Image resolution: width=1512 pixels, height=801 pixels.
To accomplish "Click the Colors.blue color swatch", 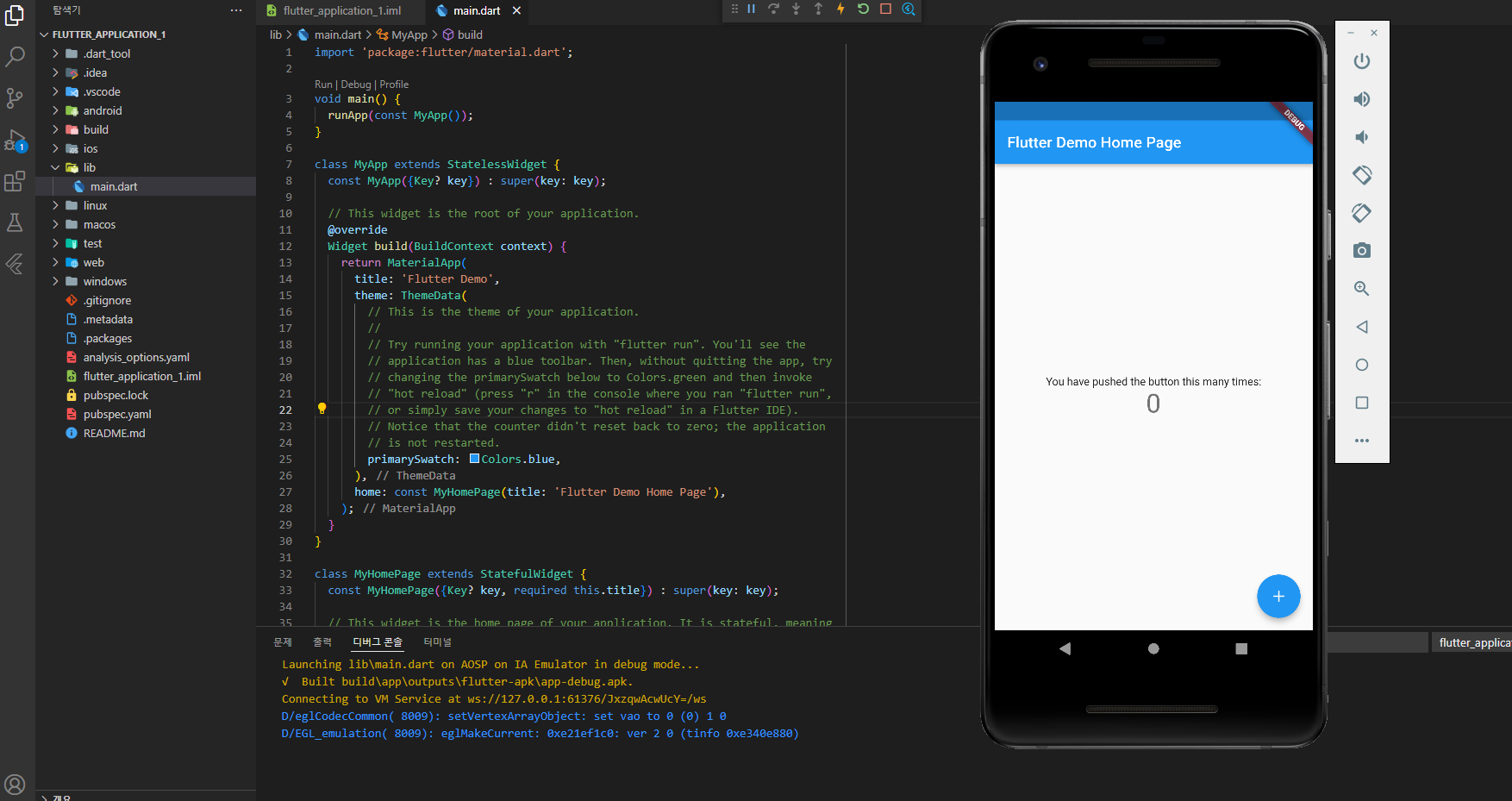I will tap(474, 459).
